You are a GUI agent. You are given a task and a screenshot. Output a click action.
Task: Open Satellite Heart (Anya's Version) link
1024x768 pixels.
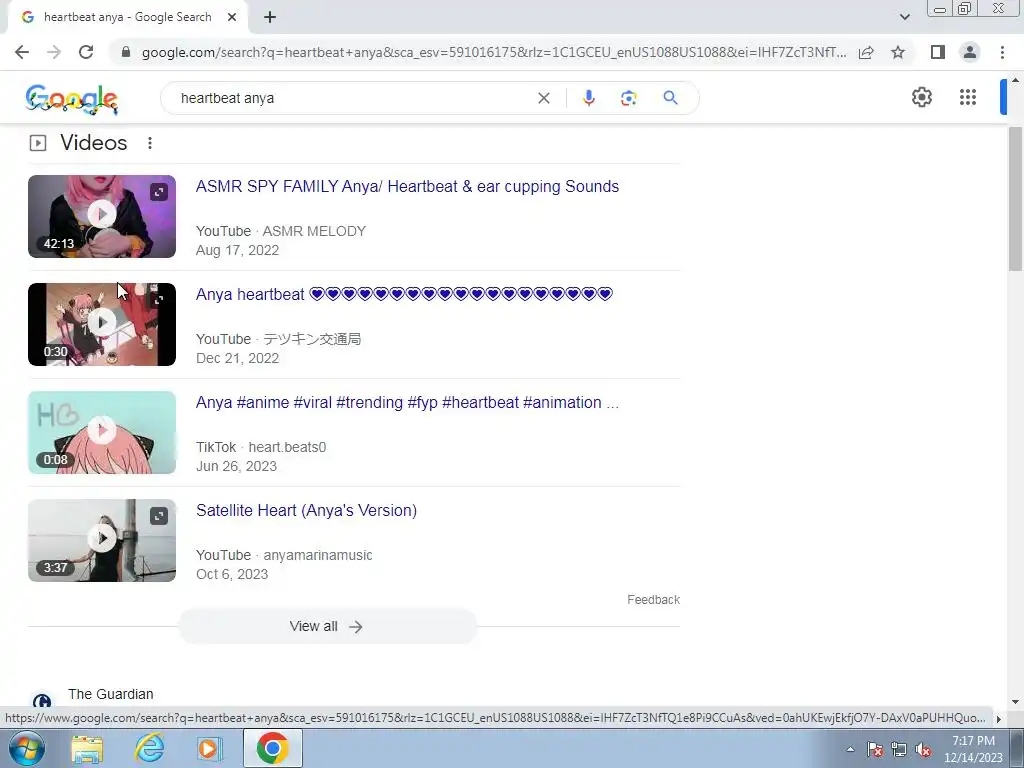click(306, 510)
